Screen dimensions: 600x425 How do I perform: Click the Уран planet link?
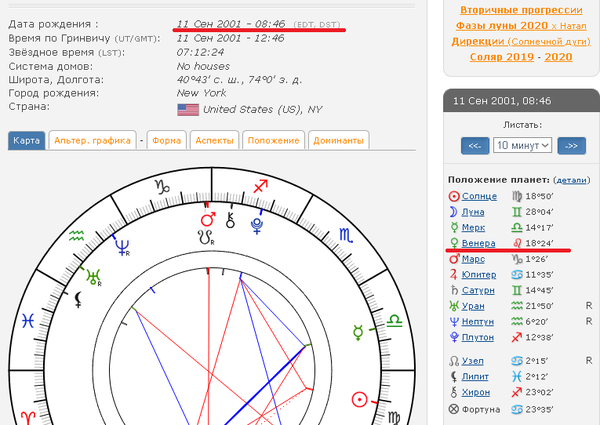click(x=473, y=306)
